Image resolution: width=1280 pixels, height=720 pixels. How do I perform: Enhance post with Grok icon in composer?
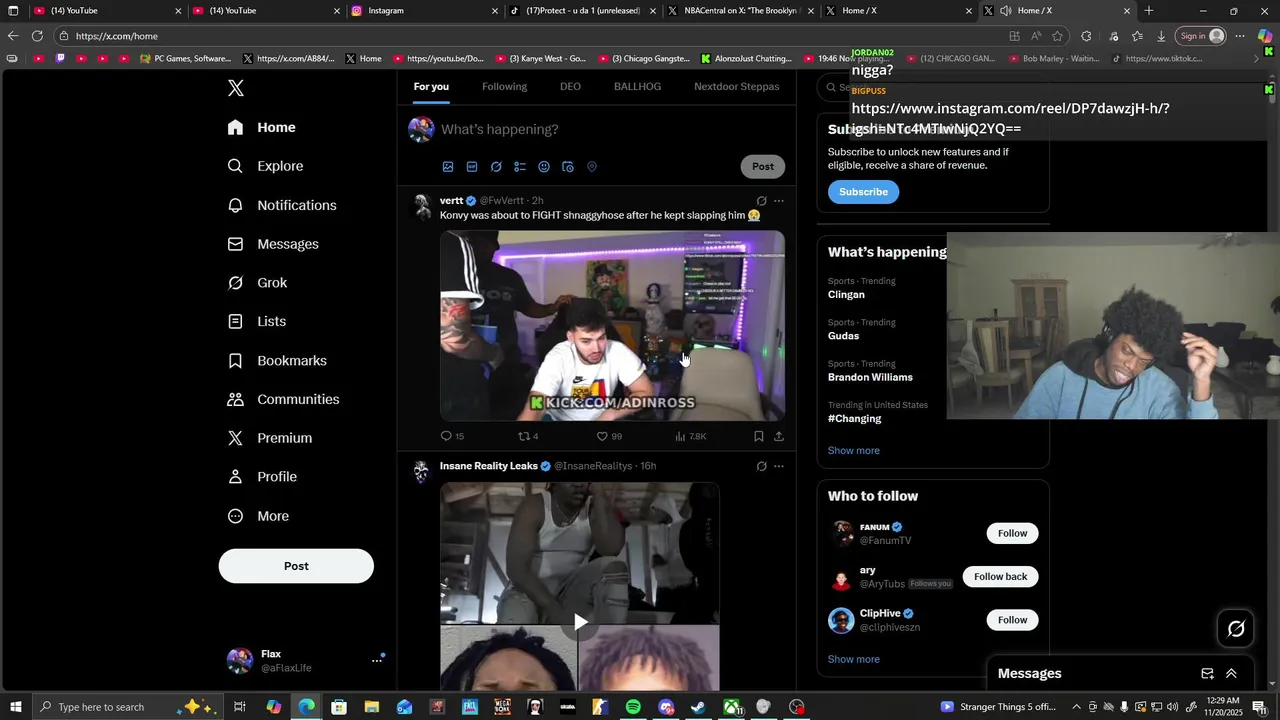click(496, 167)
